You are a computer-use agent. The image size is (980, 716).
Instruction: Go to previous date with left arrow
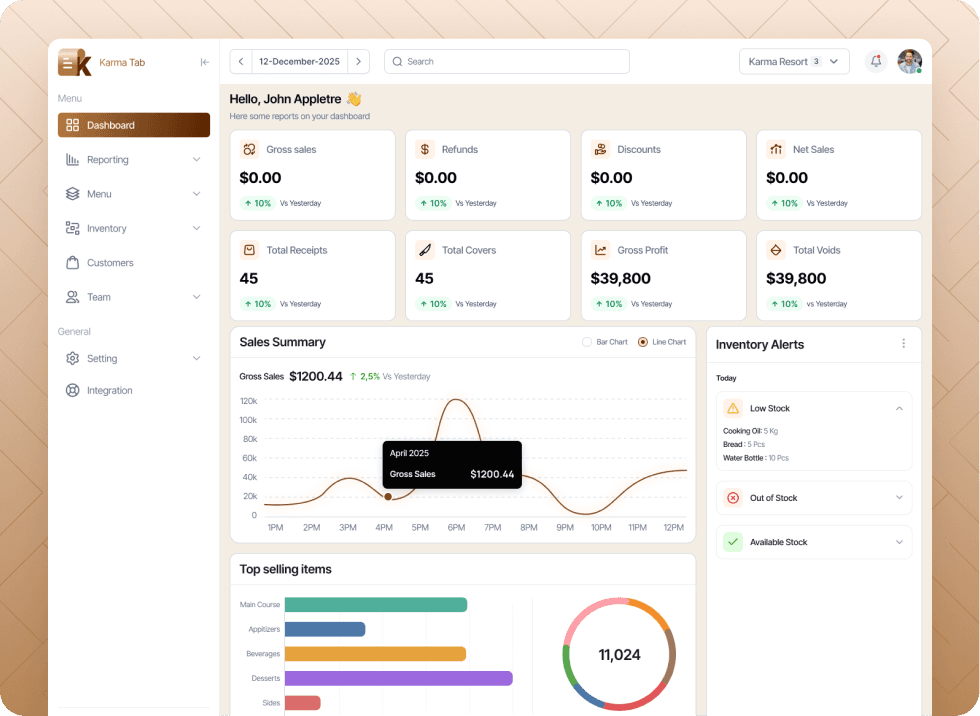(x=241, y=61)
